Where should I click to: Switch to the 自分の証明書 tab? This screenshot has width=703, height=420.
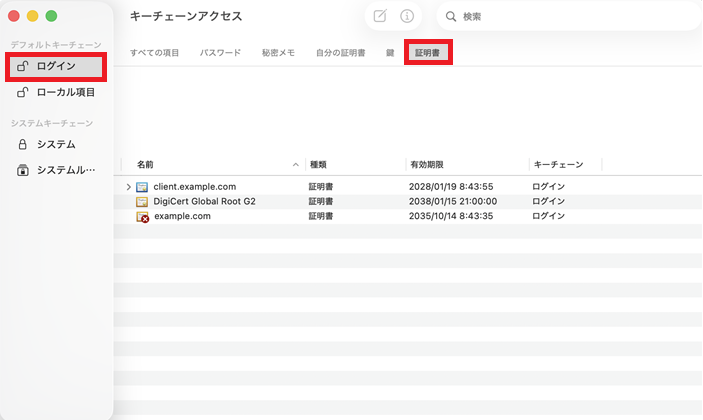[340, 52]
